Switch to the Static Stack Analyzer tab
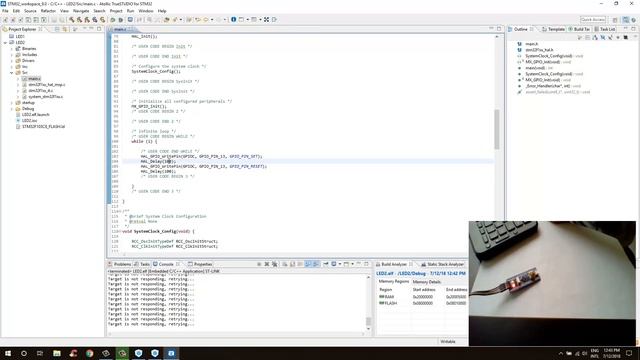This screenshot has height=360, width=640. coord(442,264)
